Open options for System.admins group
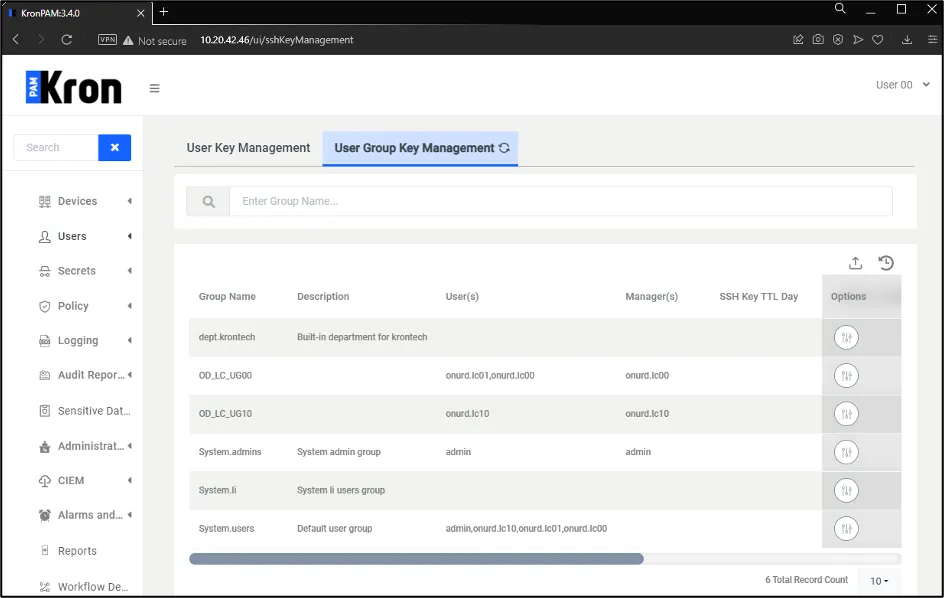The width and height of the screenshot is (944, 598). (x=846, y=452)
